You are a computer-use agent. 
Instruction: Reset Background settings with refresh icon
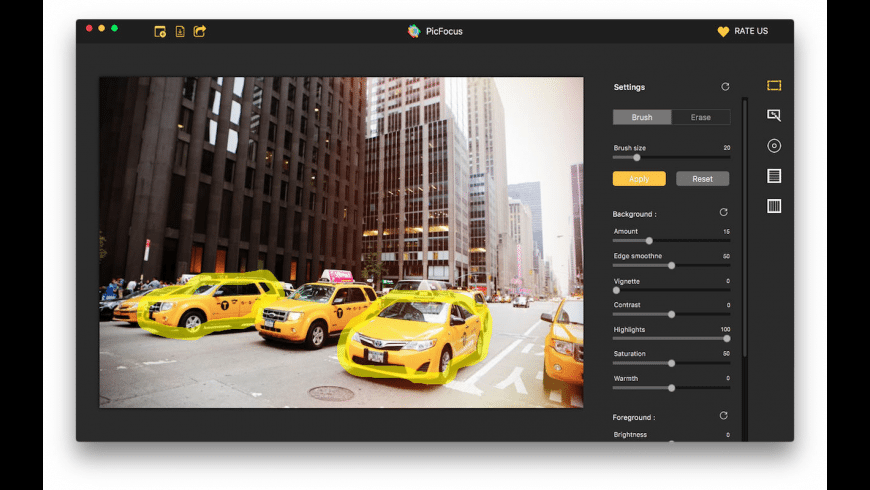[x=724, y=213]
